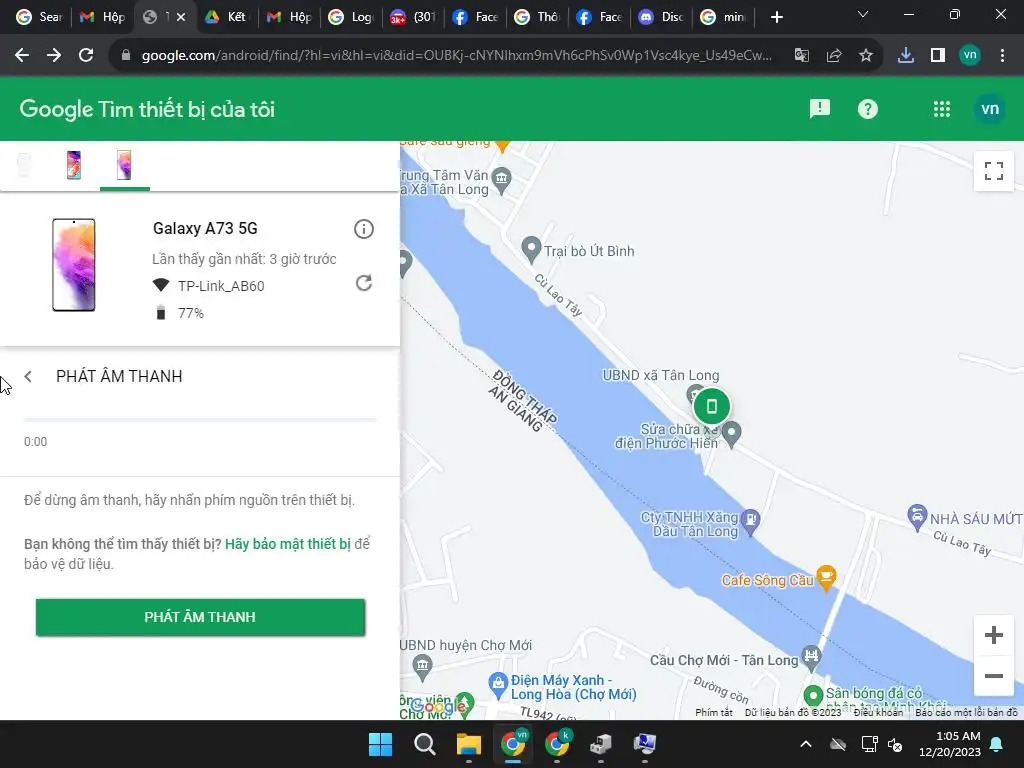Viewport: 1024px width, 768px height.
Task: Send feedback via exclamation speech bubble icon
Action: [x=820, y=108]
